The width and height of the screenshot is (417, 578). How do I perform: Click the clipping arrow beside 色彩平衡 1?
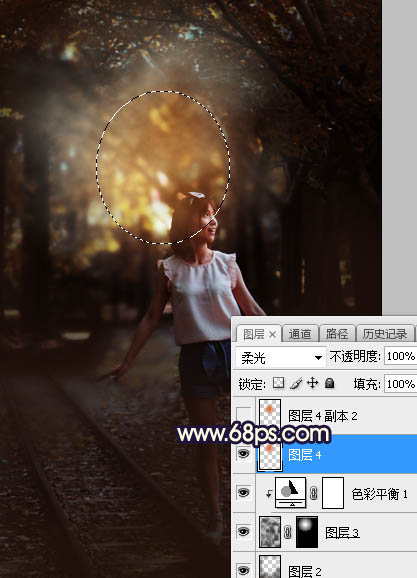(x=269, y=493)
